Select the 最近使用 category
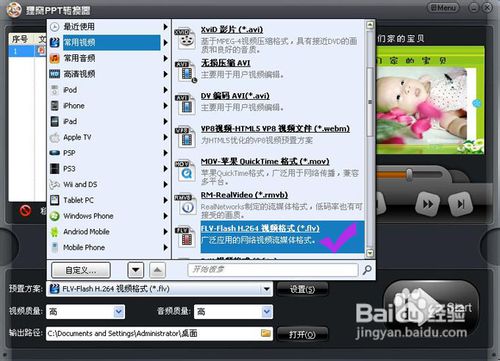Image resolution: width=500 pixels, height=361 pixels. 109,27
